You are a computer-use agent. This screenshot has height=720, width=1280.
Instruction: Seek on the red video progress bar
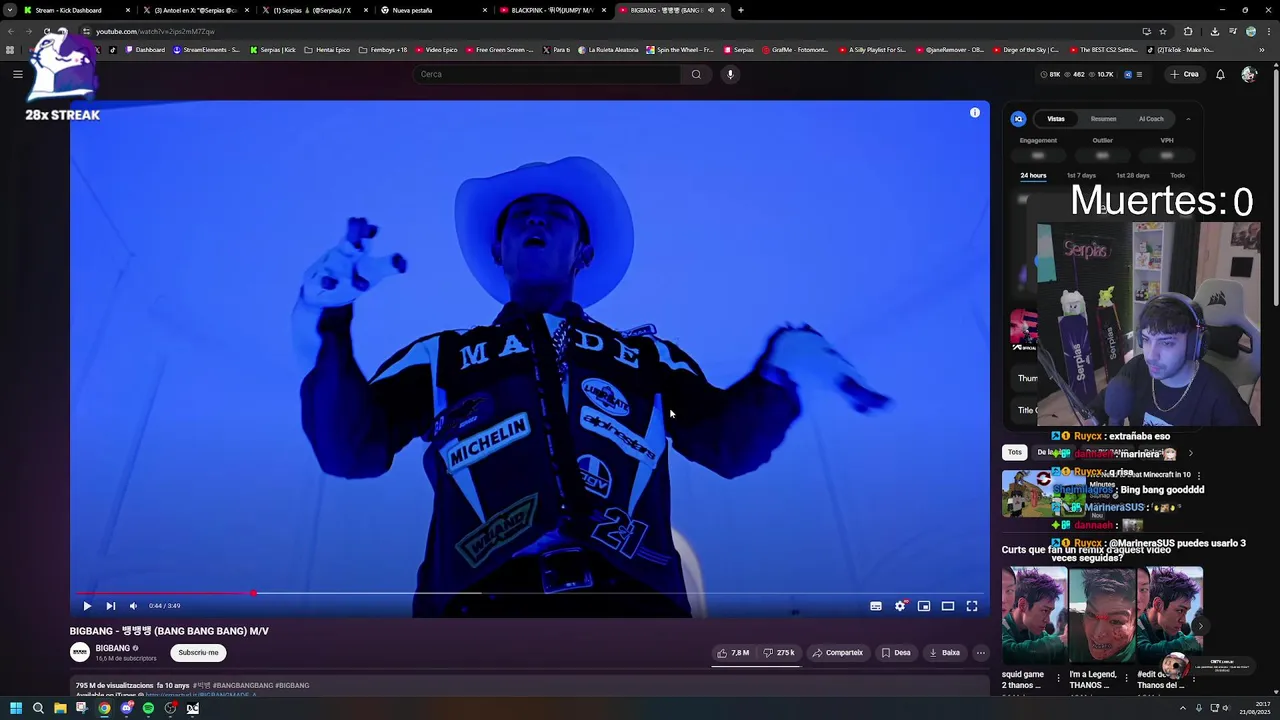click(x=530, y=593)
